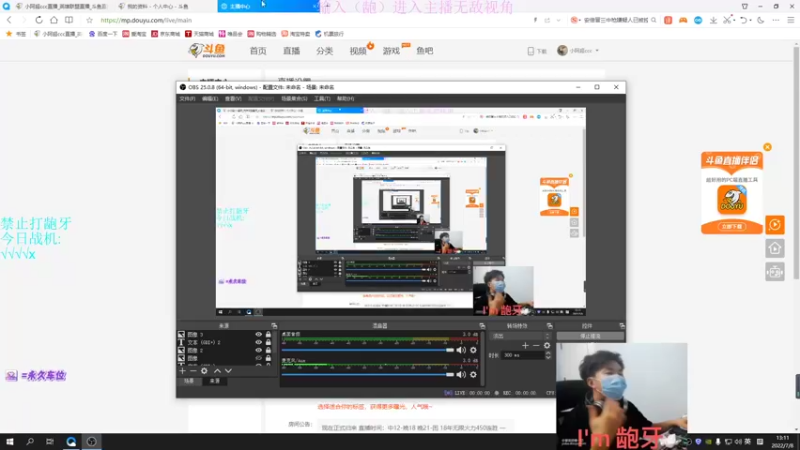Screen dimensions: 800x450
Task: Open Windows taskbar search
Action: pyautogui.click(x=30, y=441)
